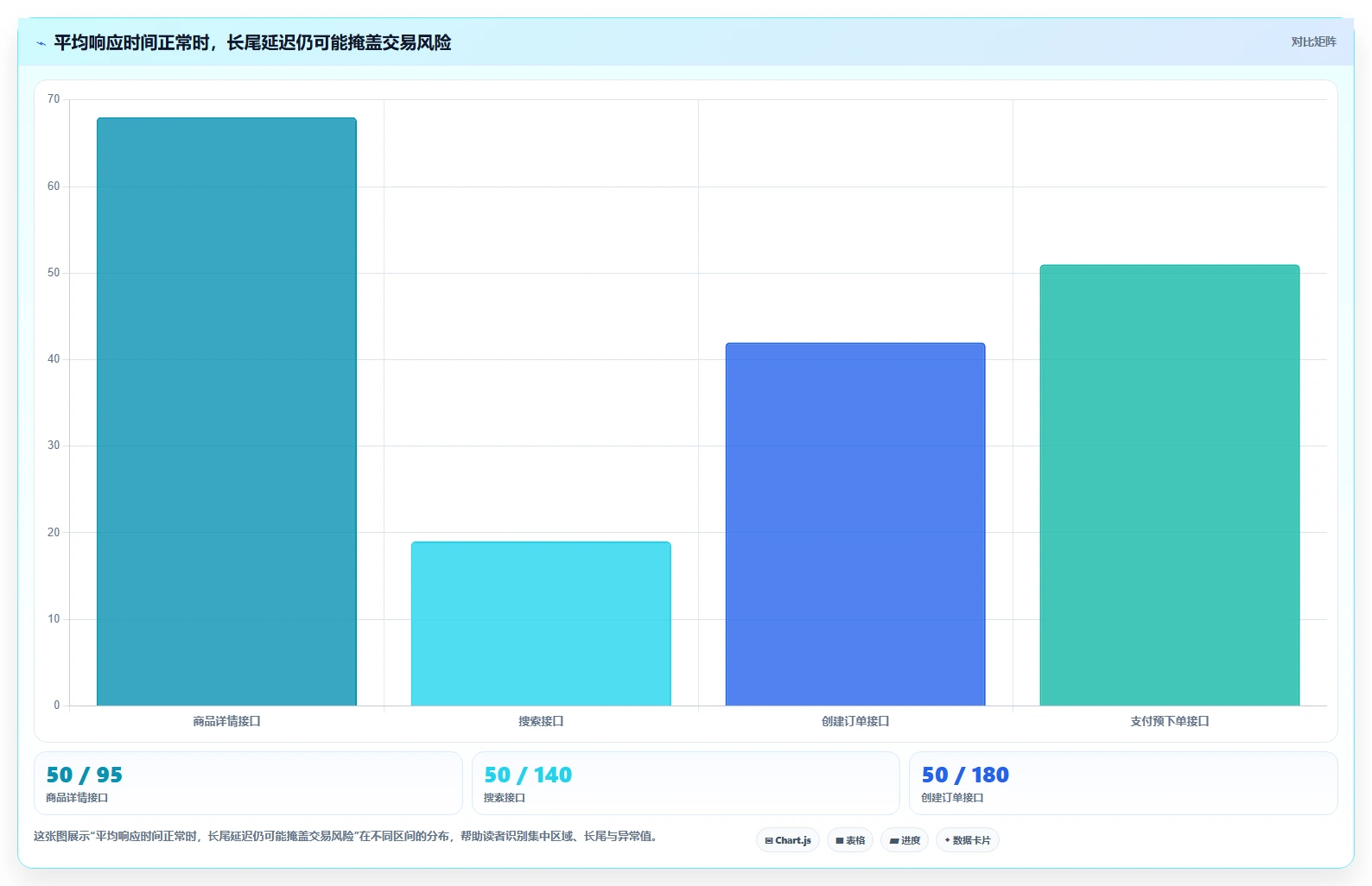Click the 搜索接口 x-axis label
The width and height of the screenshot is (1372, 886).
coord(541,721)
